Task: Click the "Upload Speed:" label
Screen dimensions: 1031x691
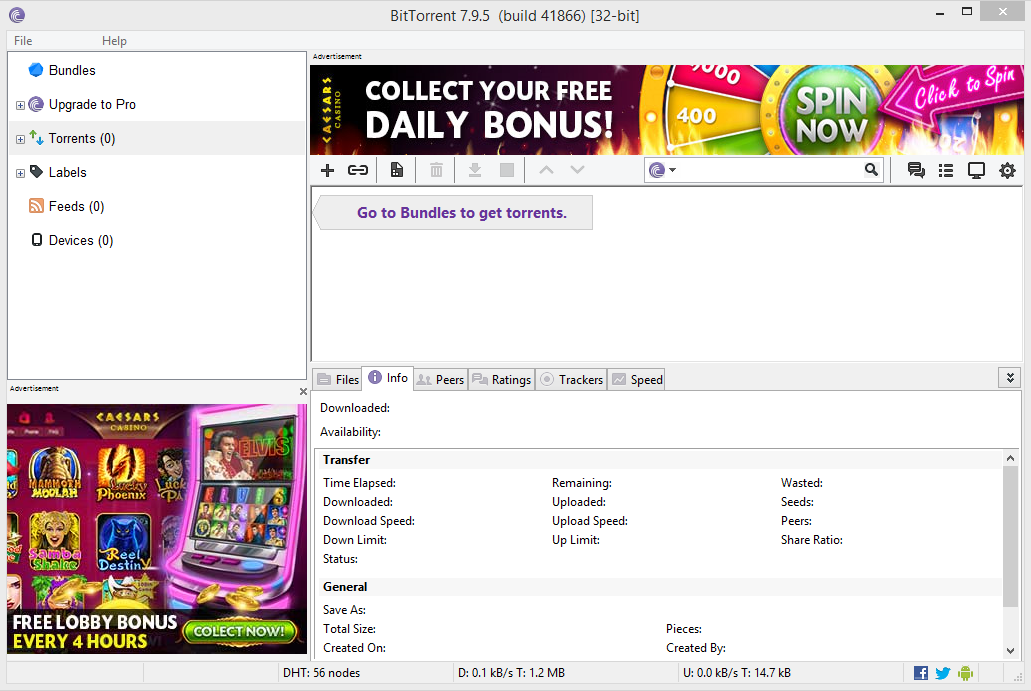Action: pyautogui.click(x=590, y=521)
